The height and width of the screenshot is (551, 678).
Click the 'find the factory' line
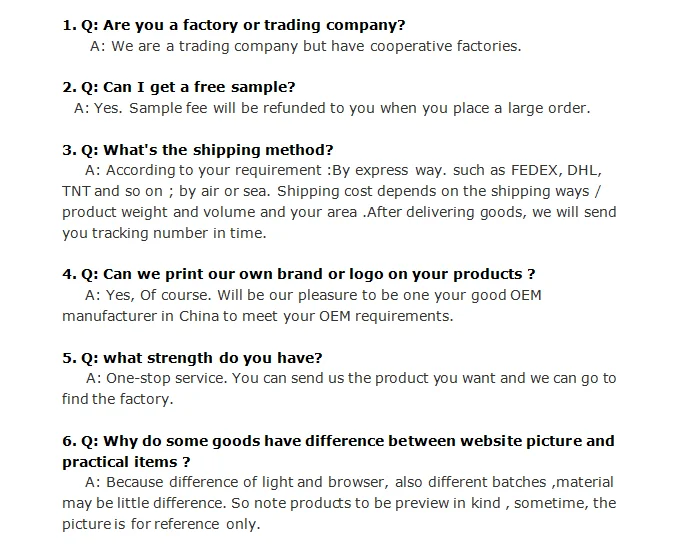pyautogui.click(x=117, y=399)
